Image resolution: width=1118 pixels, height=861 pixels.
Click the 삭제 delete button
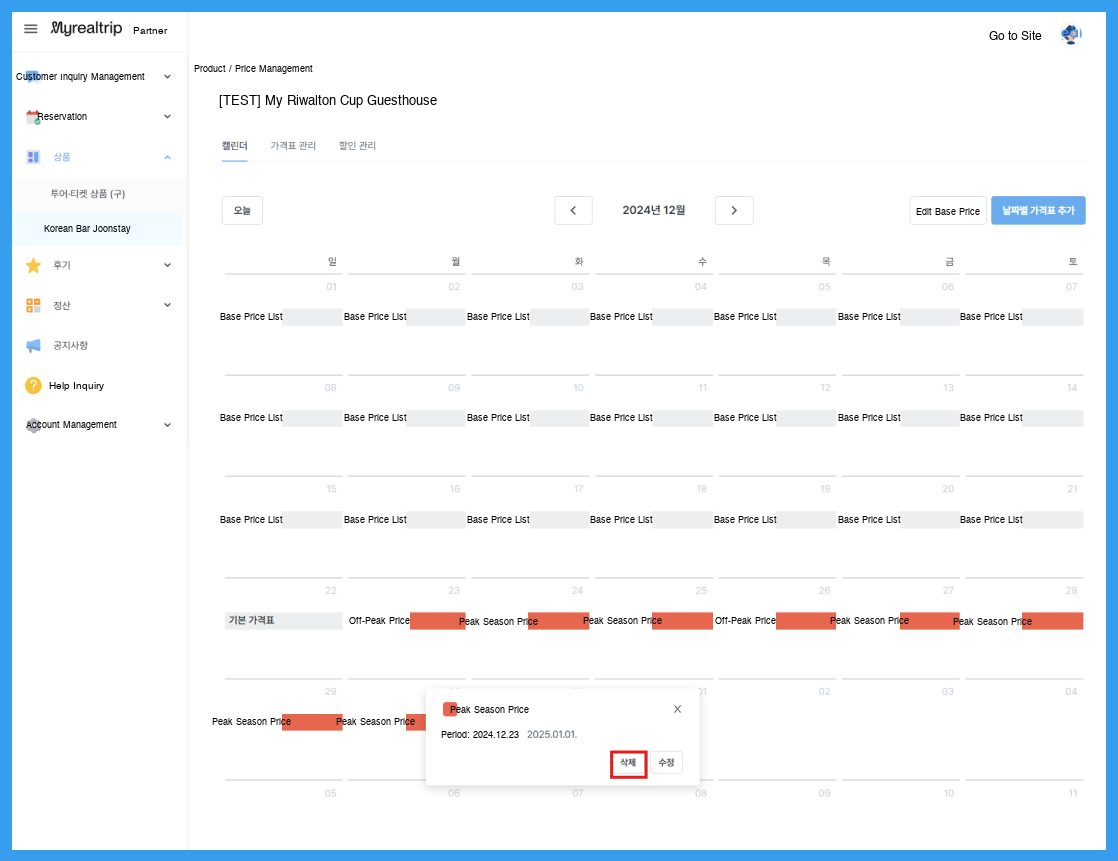628,763
